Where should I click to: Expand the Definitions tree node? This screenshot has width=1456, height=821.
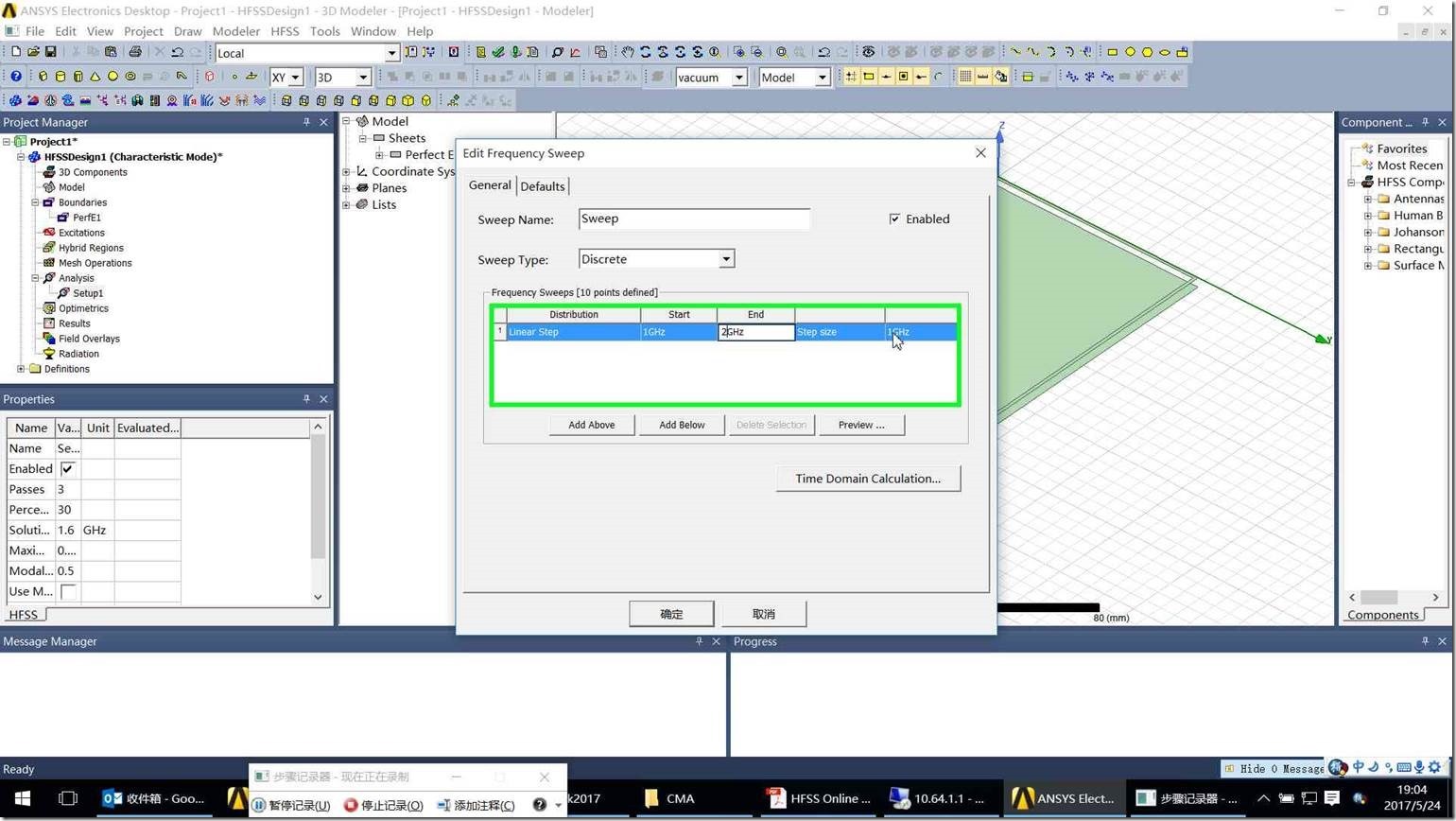[21, 369]
